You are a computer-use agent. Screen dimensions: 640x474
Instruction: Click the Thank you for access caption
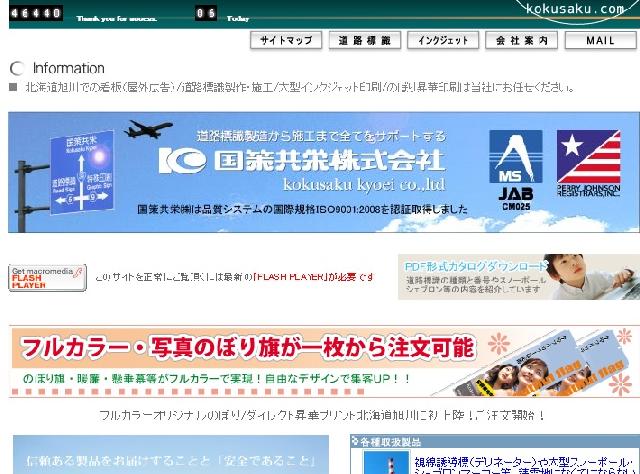116,18
